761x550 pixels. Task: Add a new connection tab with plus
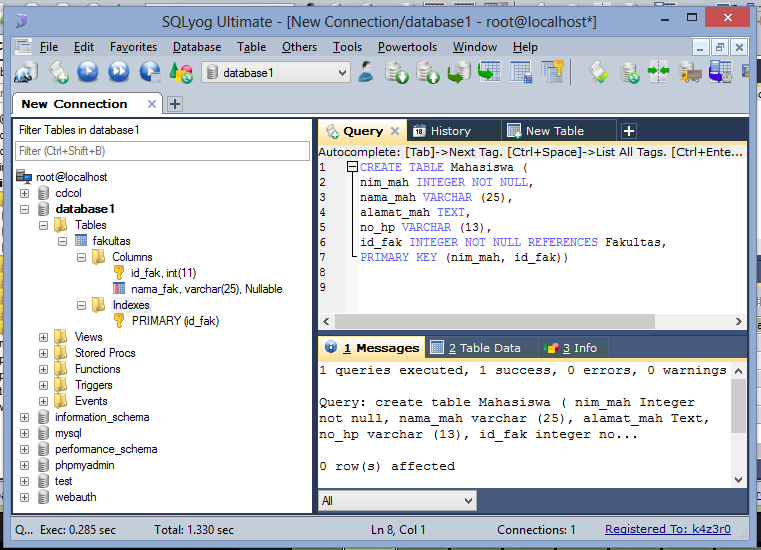pyautogui.click(x=175, y=104)
